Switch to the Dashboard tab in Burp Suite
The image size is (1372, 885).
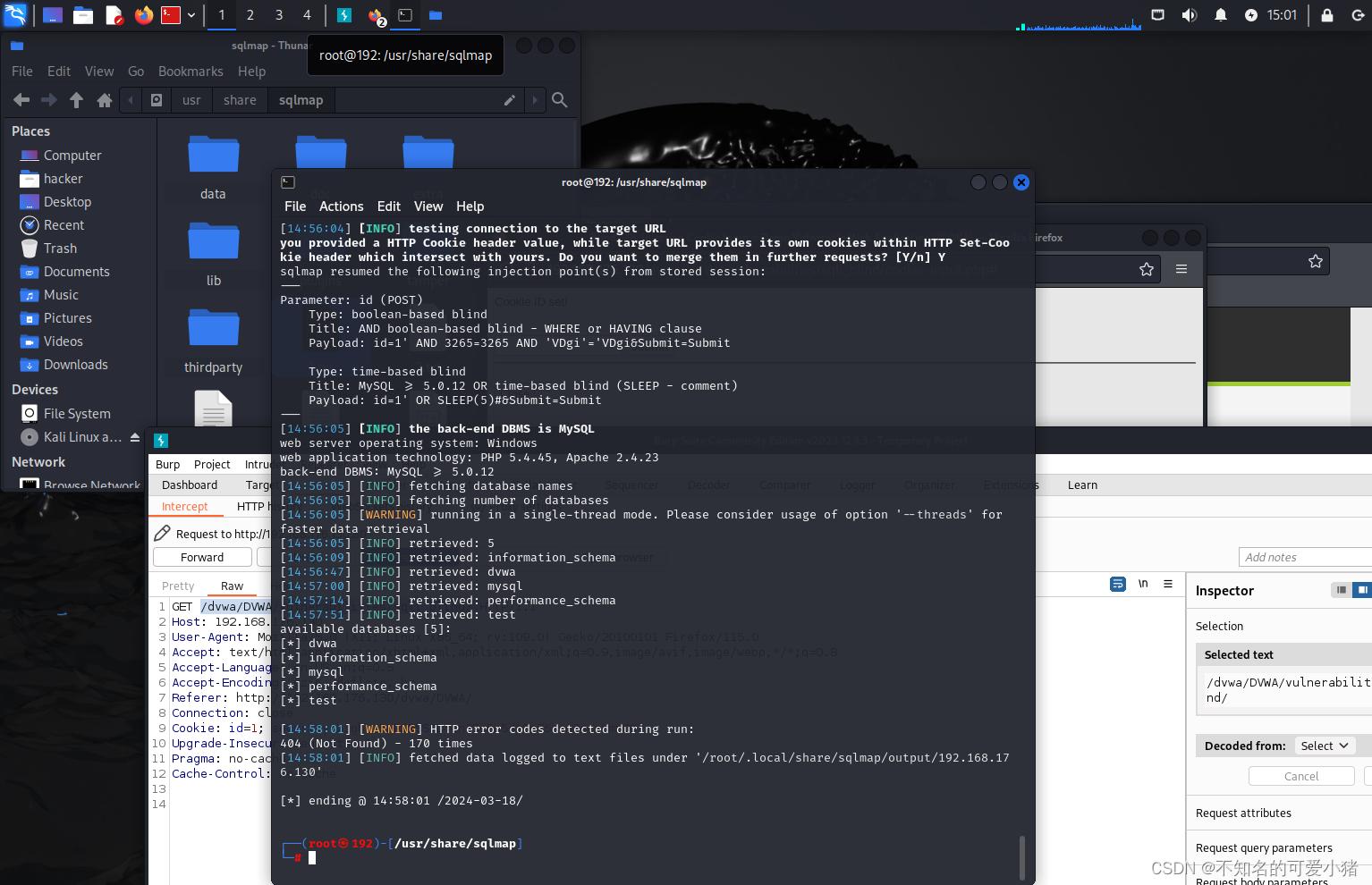(190, 485)
